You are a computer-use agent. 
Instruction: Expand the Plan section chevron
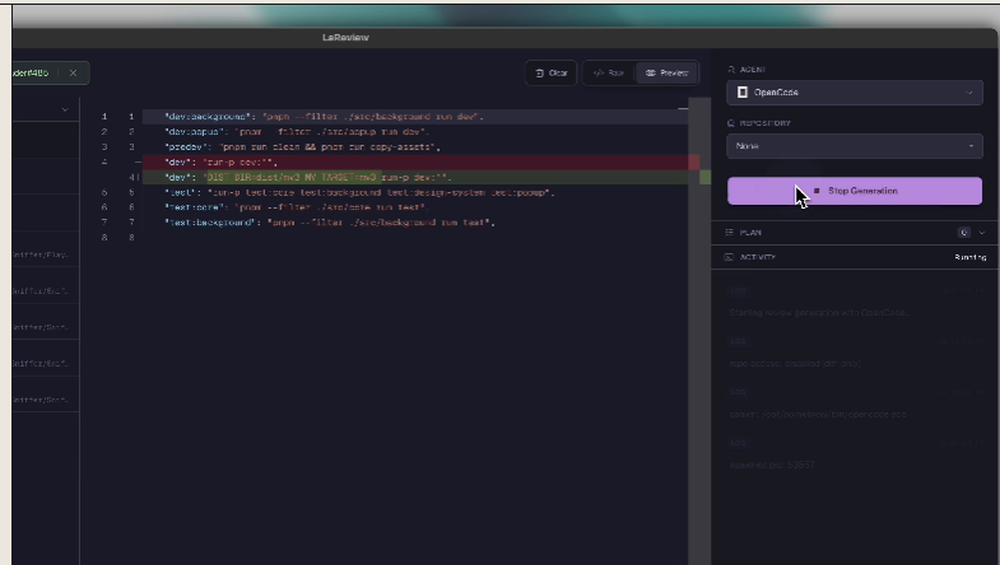tap(982, 233)
